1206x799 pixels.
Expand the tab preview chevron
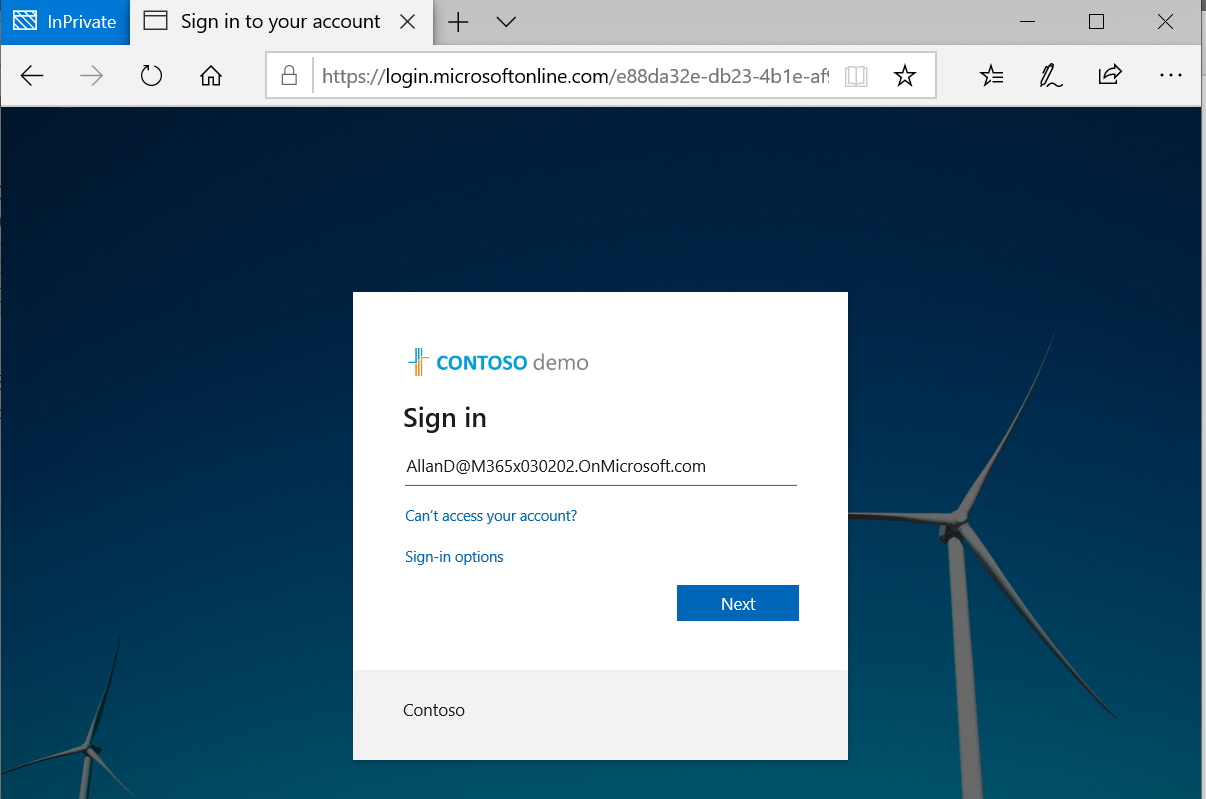pos(506,22)
